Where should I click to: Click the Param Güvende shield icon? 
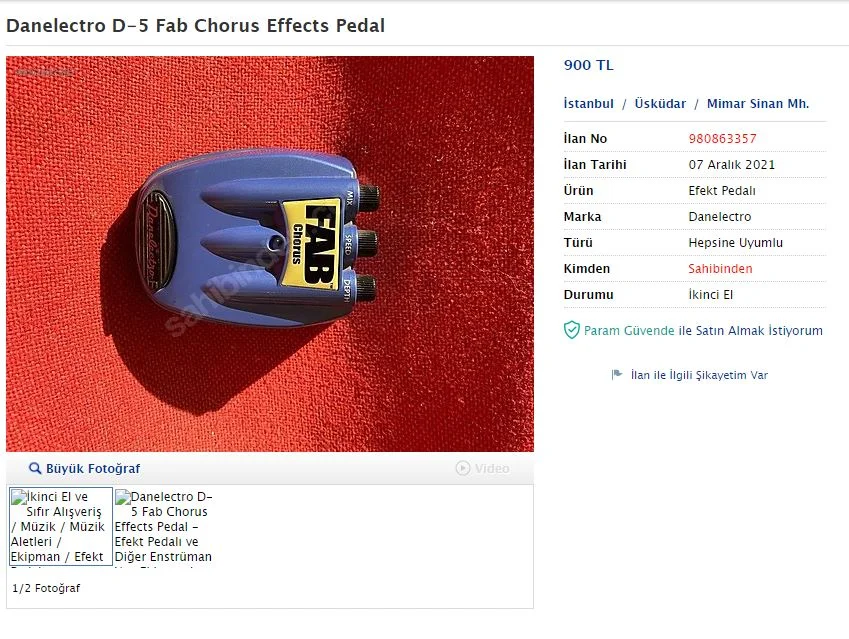(571, 330)
